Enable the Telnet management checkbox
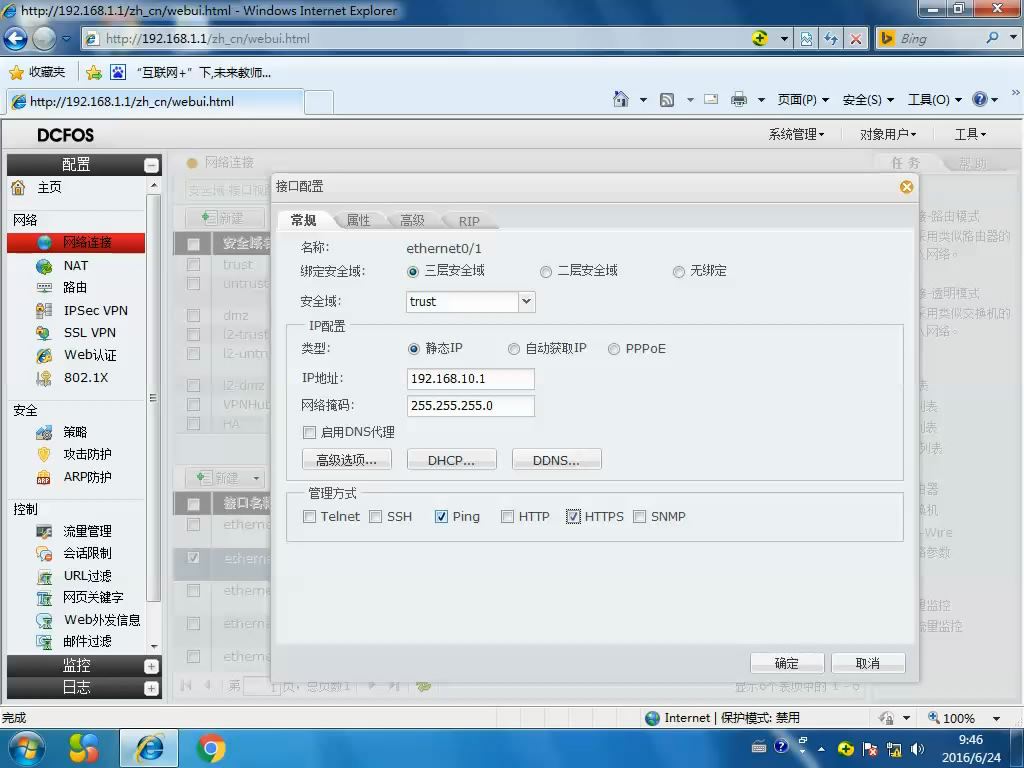This screenshot has width=1024, height=768. (x=310, y=517)
